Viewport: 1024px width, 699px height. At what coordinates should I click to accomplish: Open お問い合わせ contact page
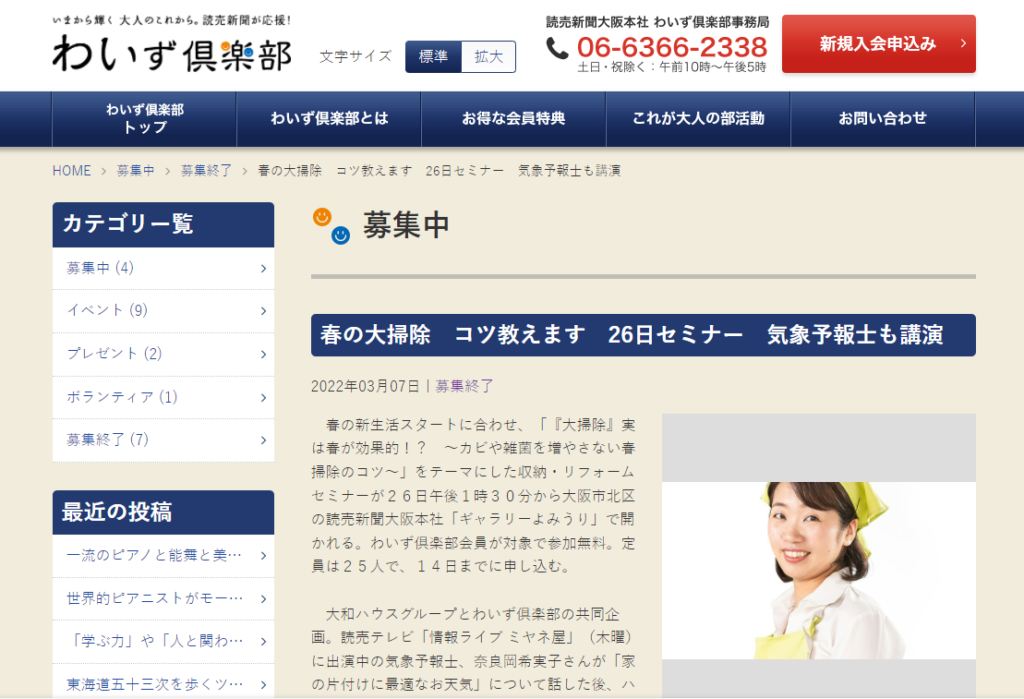click(882, 119)
